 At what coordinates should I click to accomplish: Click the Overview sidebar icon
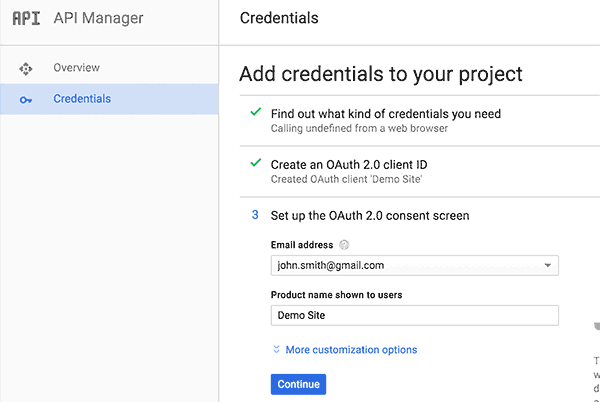coord(26,68)
